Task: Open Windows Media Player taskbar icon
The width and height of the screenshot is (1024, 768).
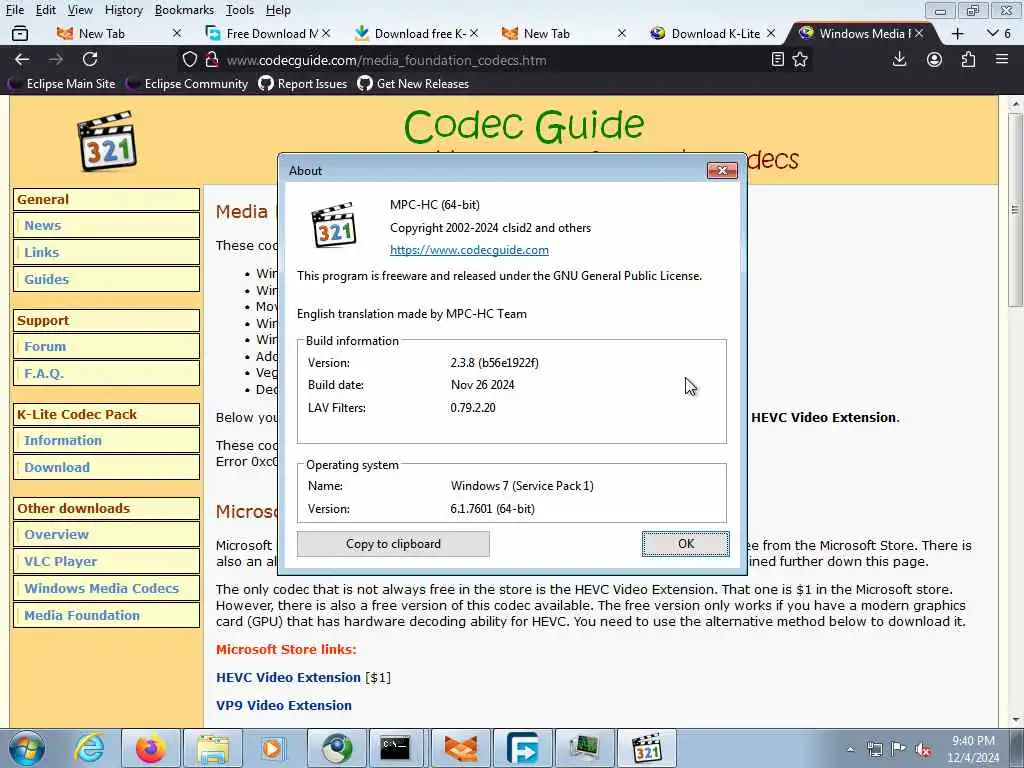Action: 272,748
